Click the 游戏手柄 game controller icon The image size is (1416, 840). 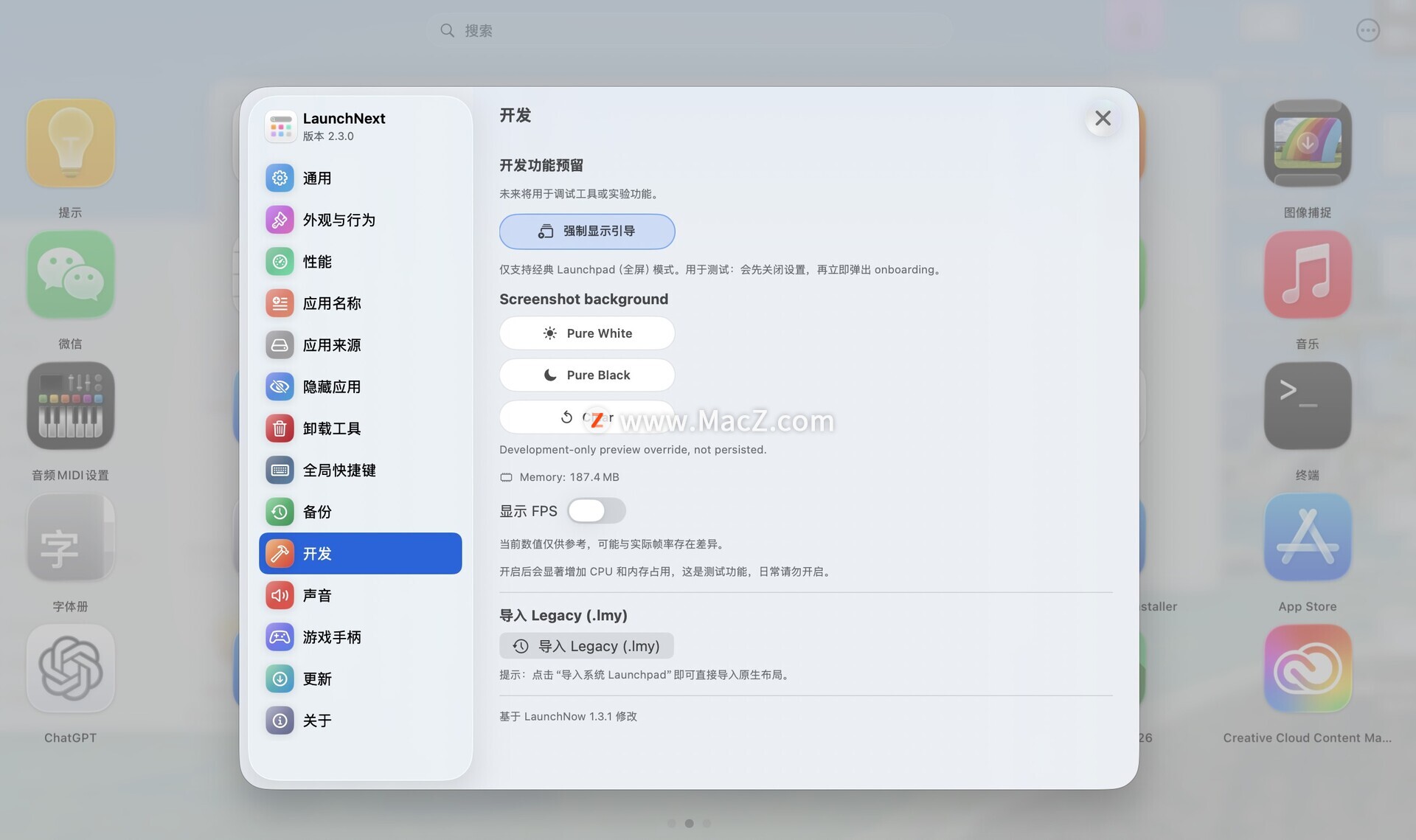coord(280,636)
